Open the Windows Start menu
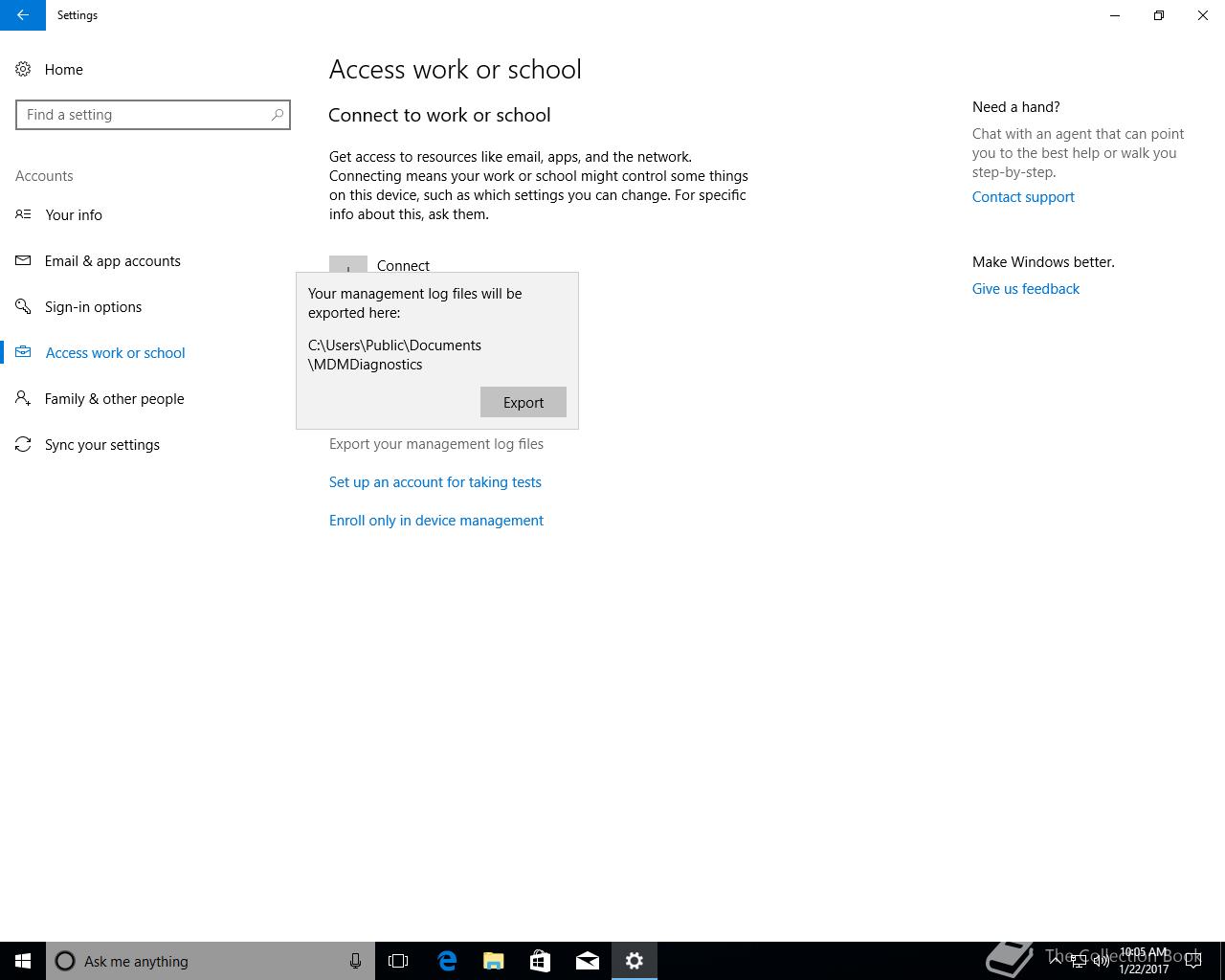 click(23, 961)
